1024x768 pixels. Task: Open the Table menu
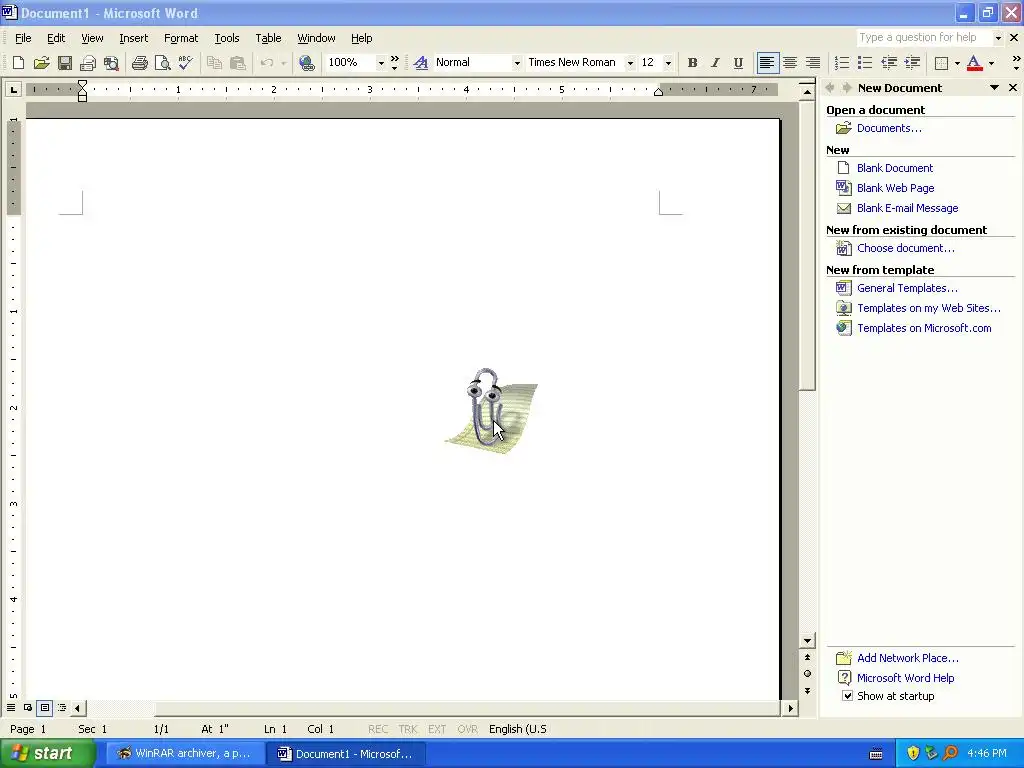(268, 38)
